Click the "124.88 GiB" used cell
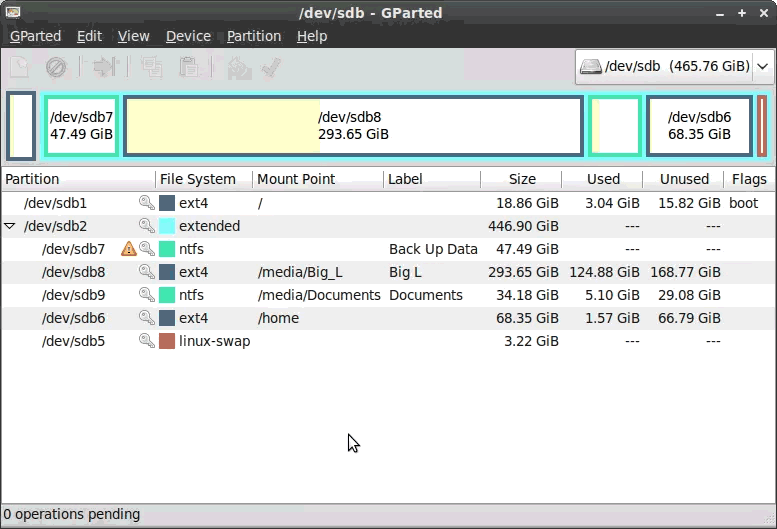This screenshot has width=777, height=529. (x=605, y=272)
